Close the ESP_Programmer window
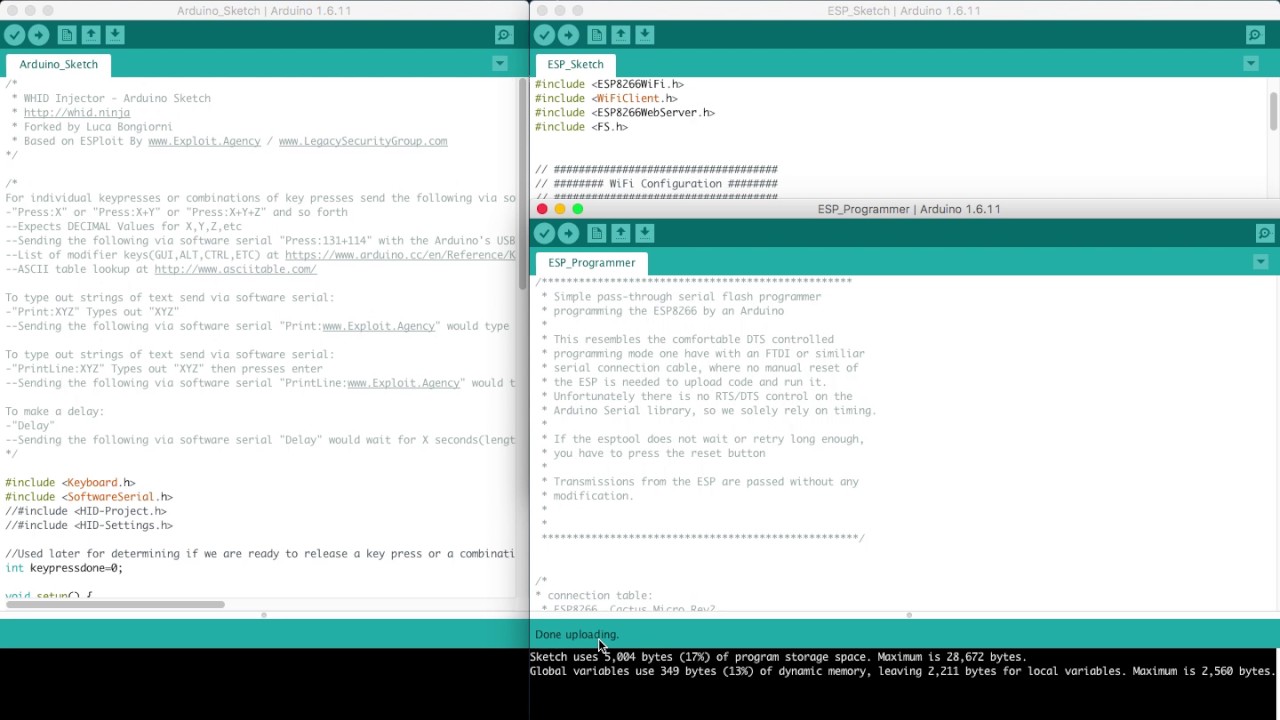This screenshot has width=1280, height=720. coord(542,209)
